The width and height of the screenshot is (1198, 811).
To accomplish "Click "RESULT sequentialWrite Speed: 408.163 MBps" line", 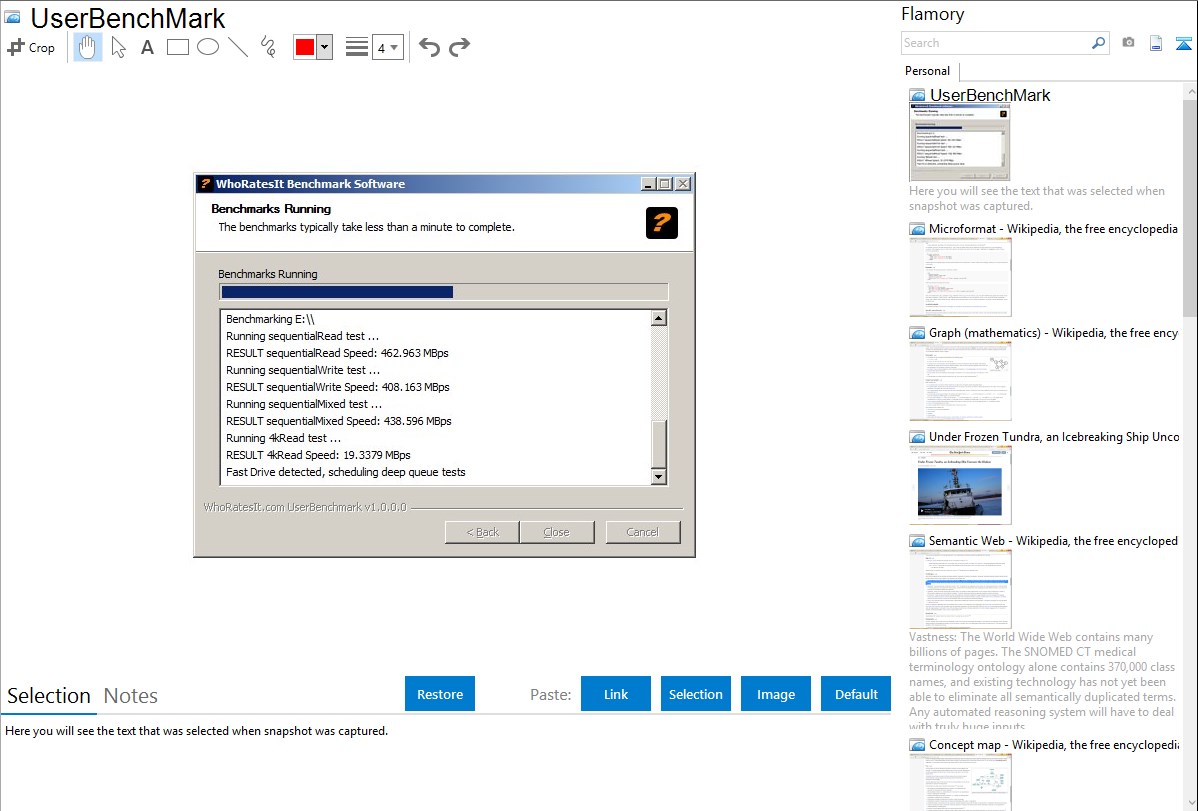I will pyautogui.click(x=338, y=387).
